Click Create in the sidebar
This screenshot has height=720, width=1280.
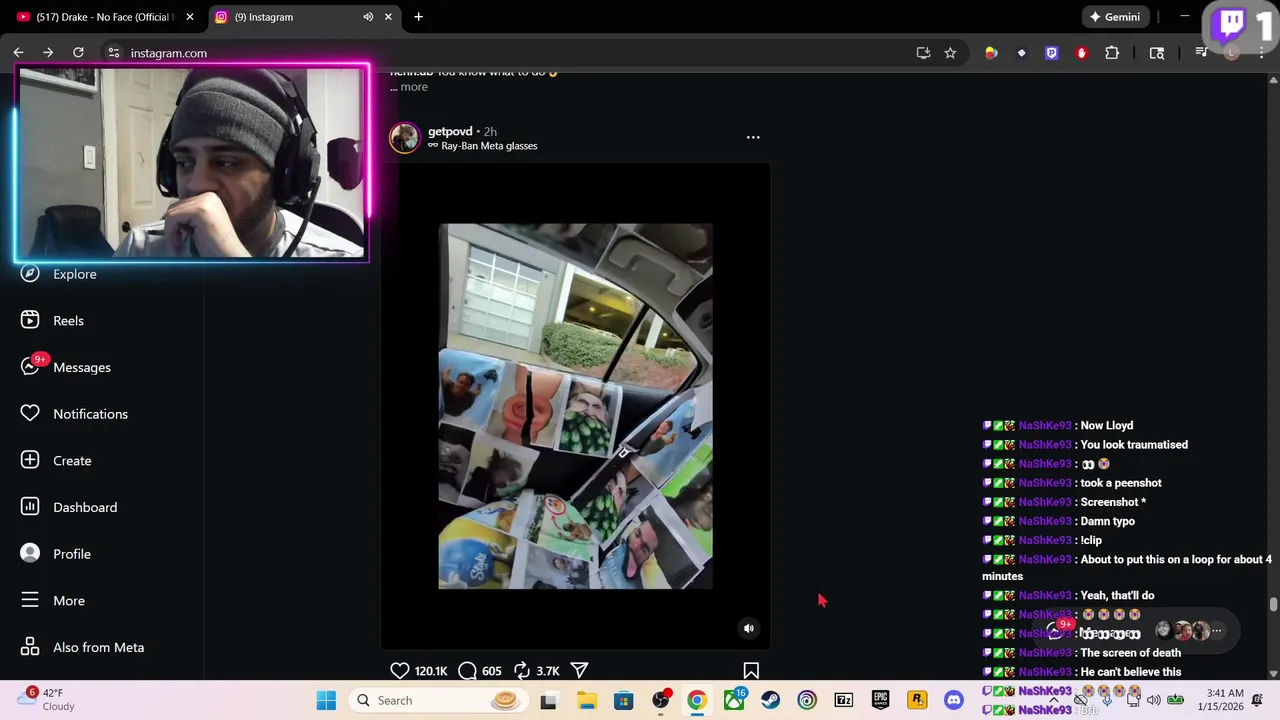click(x=57, y=460)
